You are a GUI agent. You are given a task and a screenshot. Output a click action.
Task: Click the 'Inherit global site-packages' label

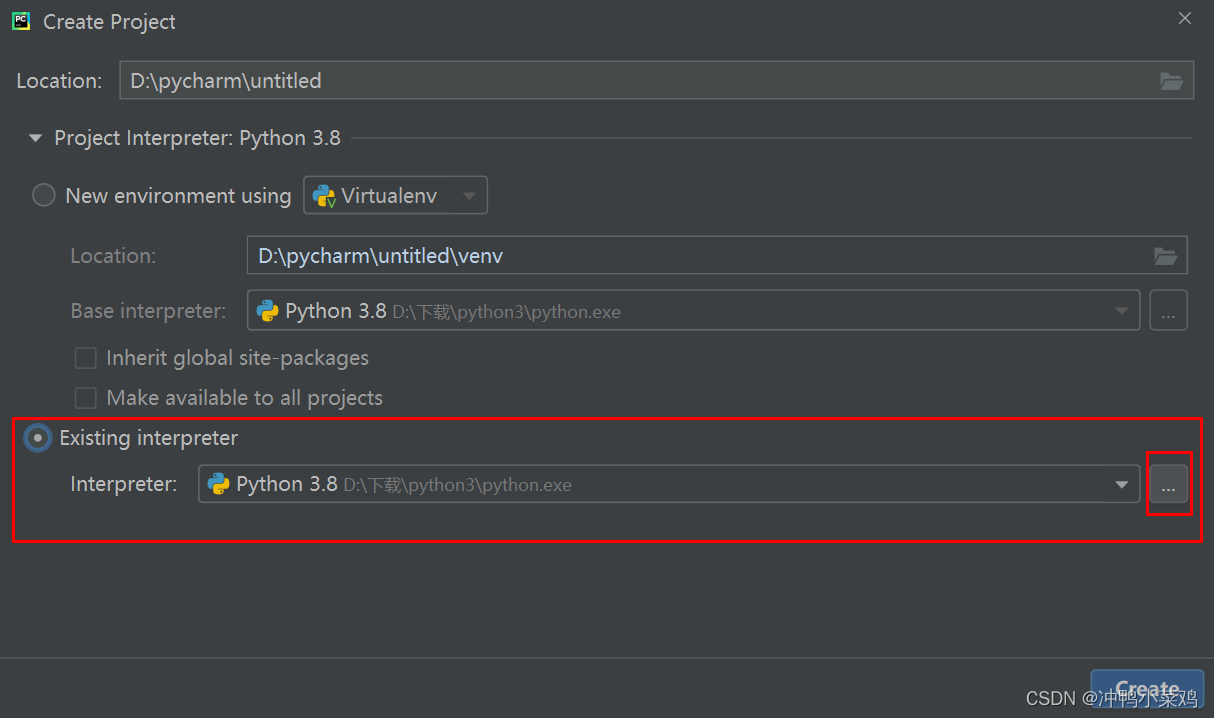(x=237, y=358)
